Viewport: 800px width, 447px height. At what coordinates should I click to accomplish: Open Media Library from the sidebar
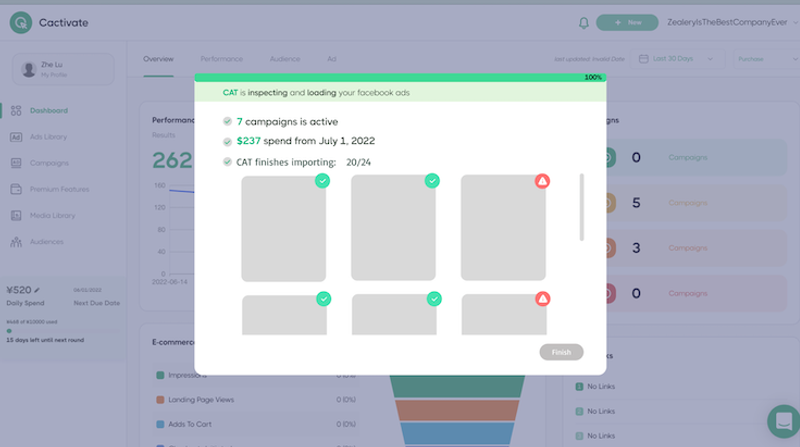click(52, 215)
